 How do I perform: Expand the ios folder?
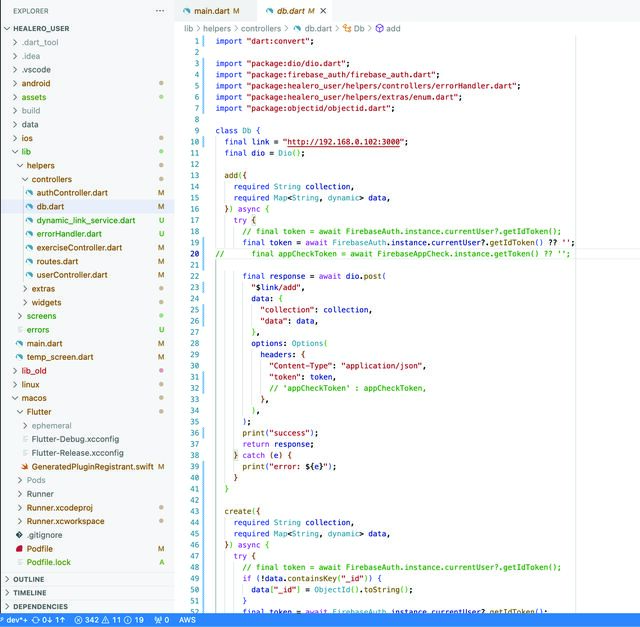click(15, 138)
